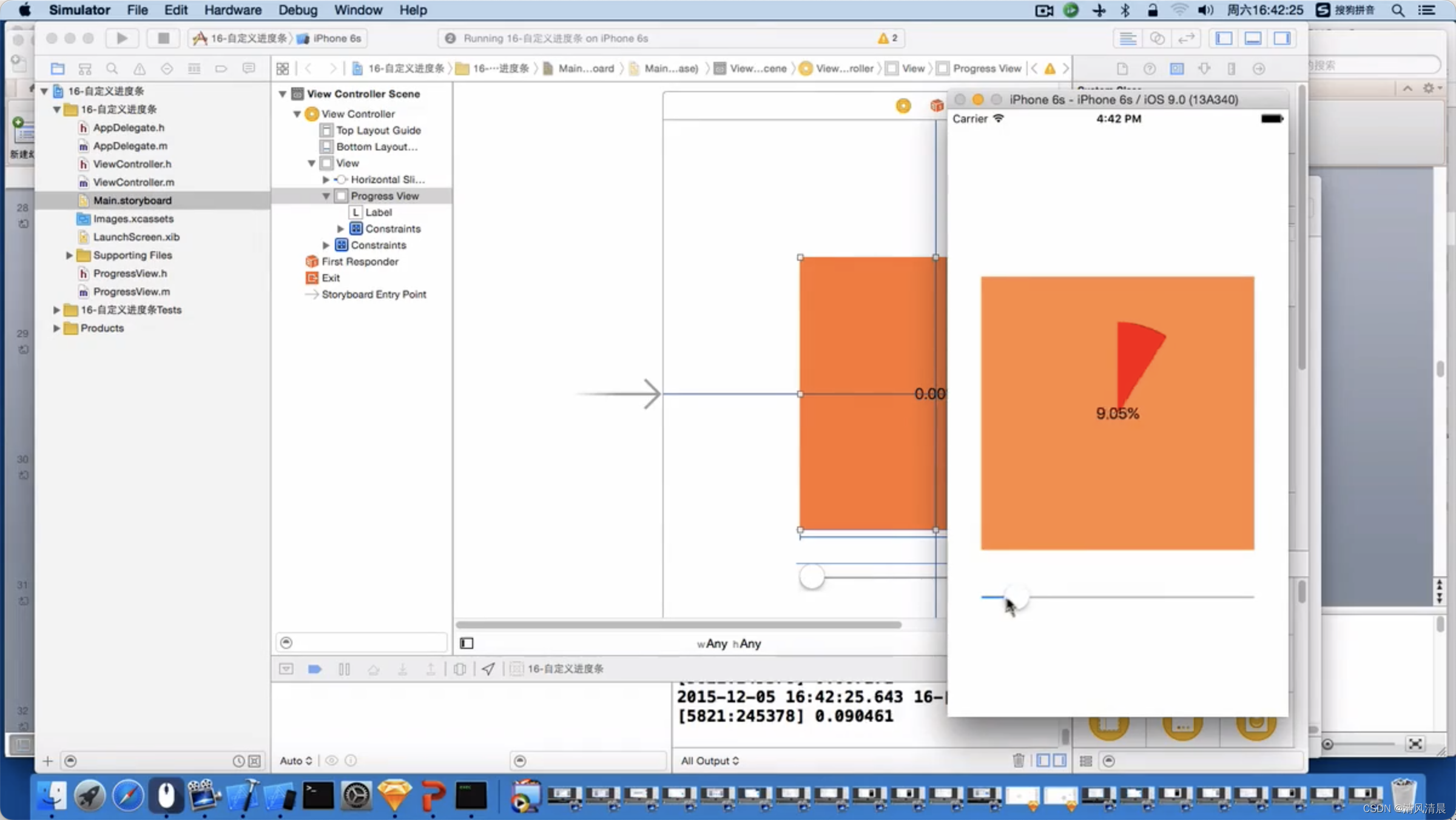
Task: Open the symbol navigator icon
Action: point(85,69)
